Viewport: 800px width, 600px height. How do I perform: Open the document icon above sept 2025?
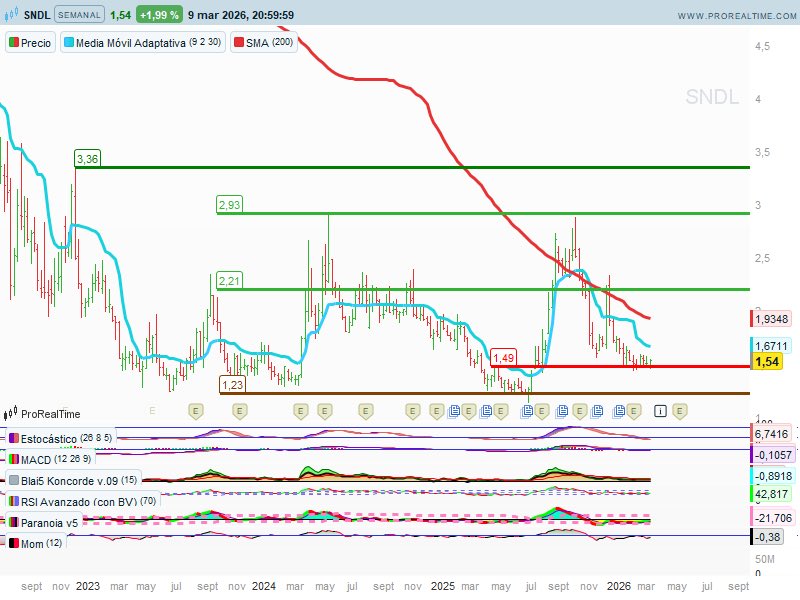(x=562, y=411)
